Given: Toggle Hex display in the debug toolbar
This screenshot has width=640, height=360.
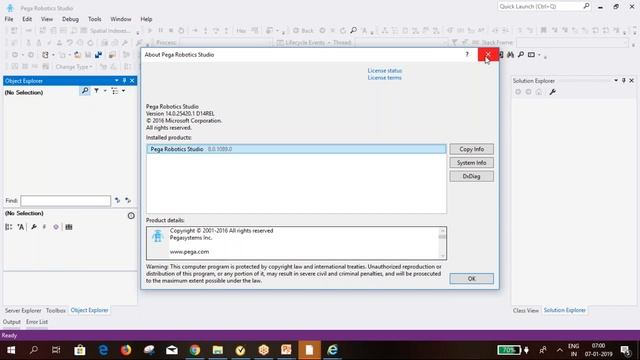Looking at the screenshot, I should click(241, 31).
